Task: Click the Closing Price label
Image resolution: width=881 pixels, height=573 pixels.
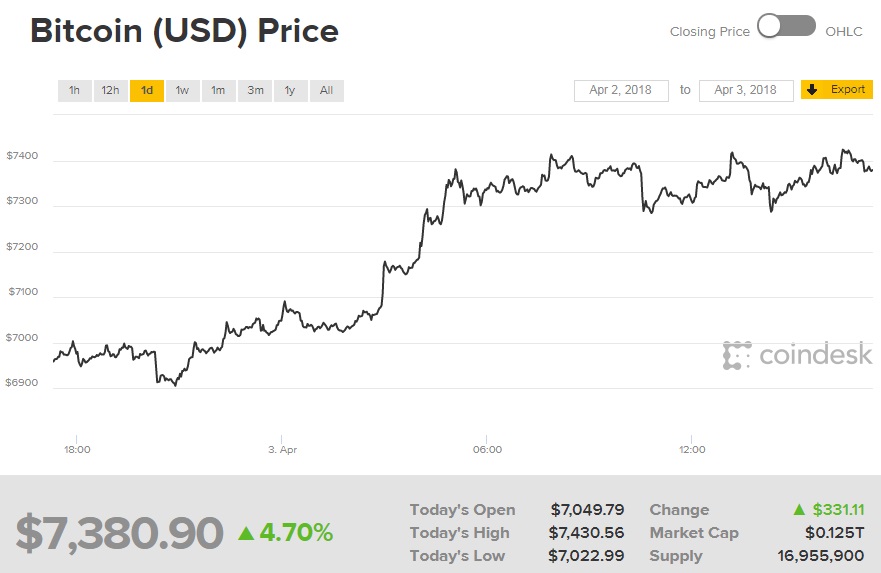Action: [x=709, y=31]
